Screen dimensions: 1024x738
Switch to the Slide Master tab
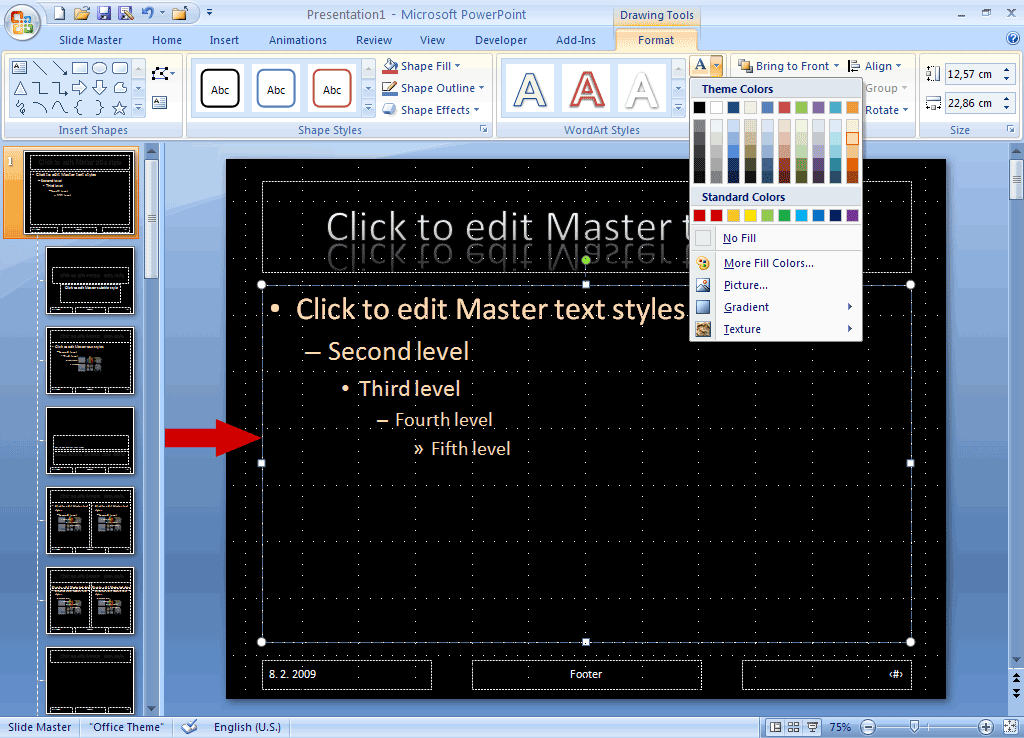(90, 40)
